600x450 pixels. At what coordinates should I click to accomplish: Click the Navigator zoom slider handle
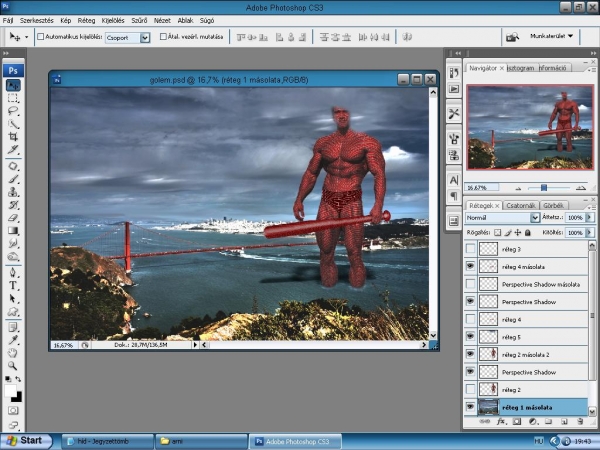click(544, 188)
